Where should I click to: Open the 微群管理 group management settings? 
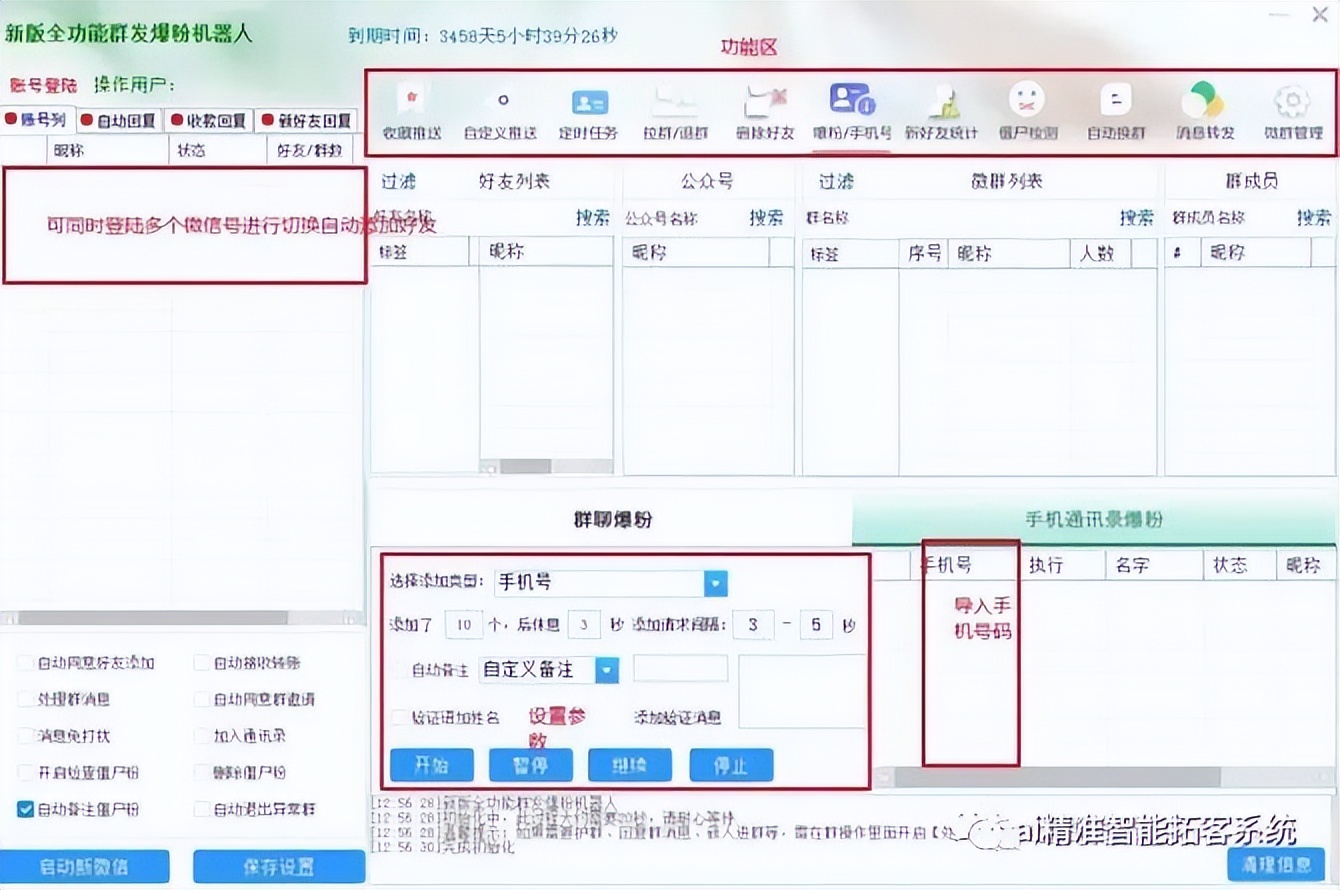1291,110
